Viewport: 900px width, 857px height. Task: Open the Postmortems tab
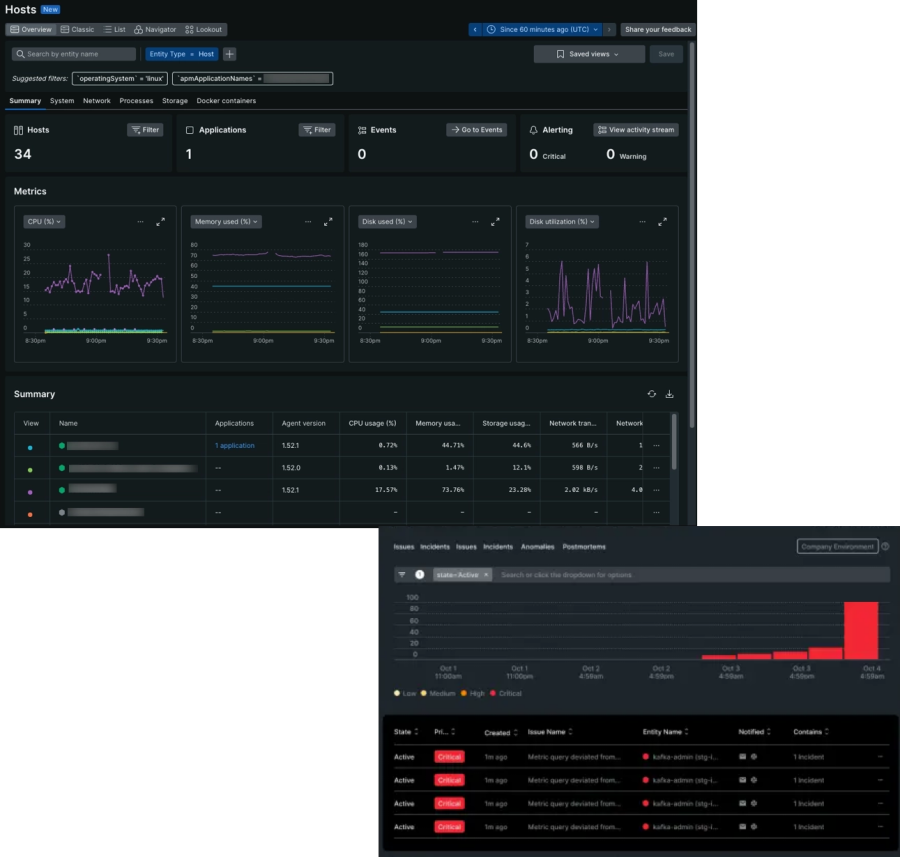coord(584,547)
